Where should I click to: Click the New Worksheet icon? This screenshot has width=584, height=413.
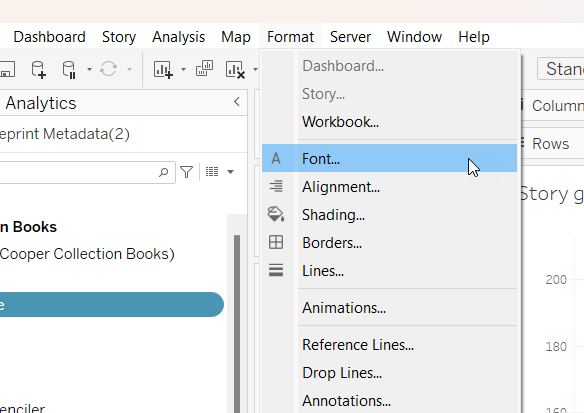tap(164, 70)
